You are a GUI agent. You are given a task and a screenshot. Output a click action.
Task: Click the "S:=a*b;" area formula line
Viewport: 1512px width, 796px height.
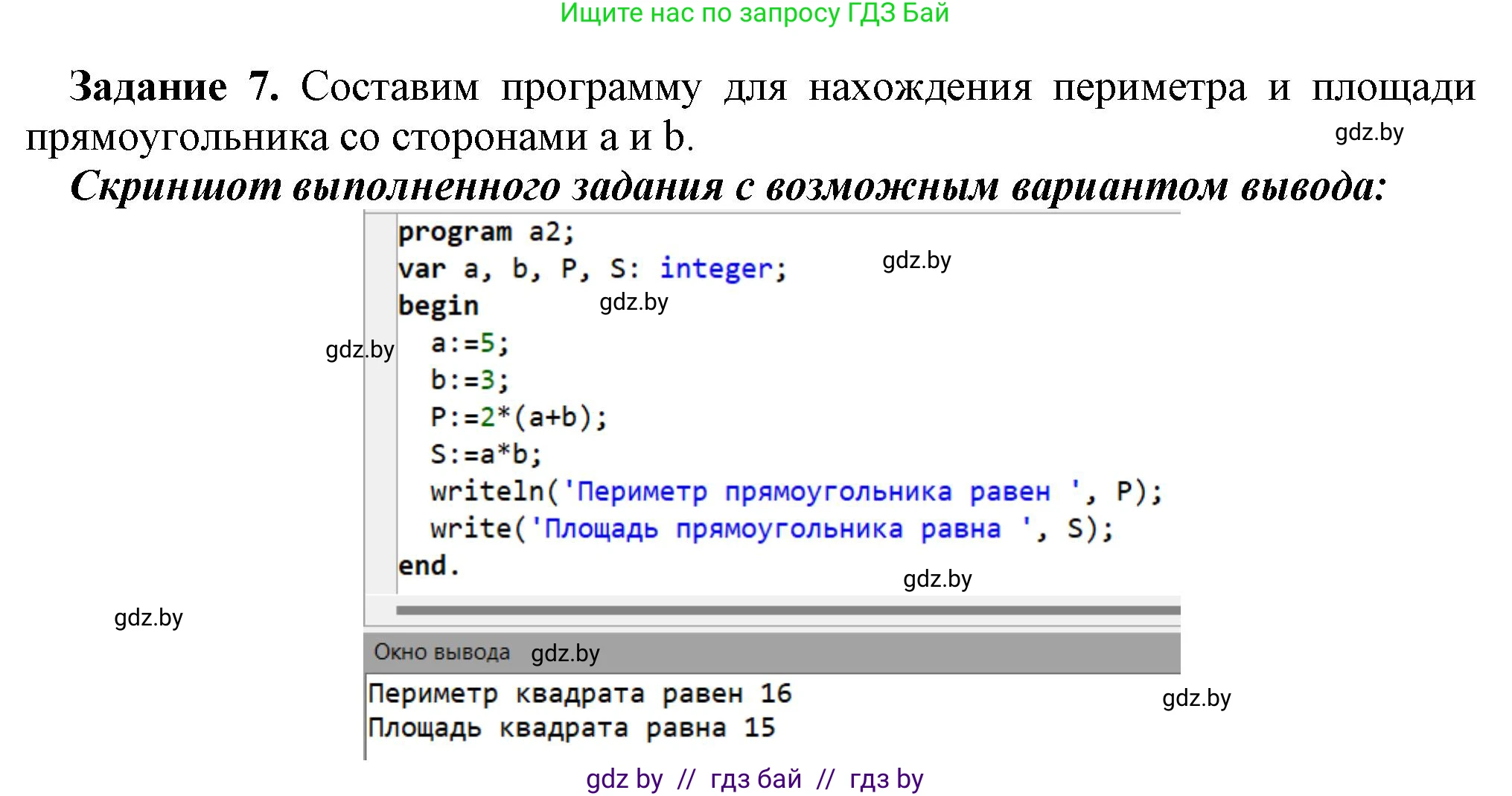[486, 454]
